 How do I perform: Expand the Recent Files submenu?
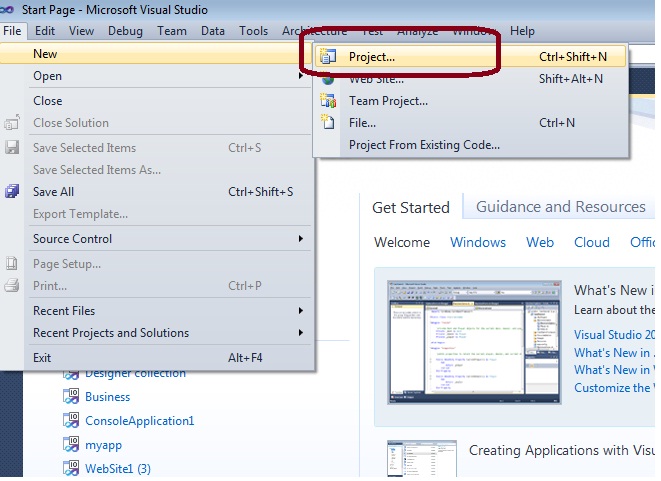(x=300, y=311)
